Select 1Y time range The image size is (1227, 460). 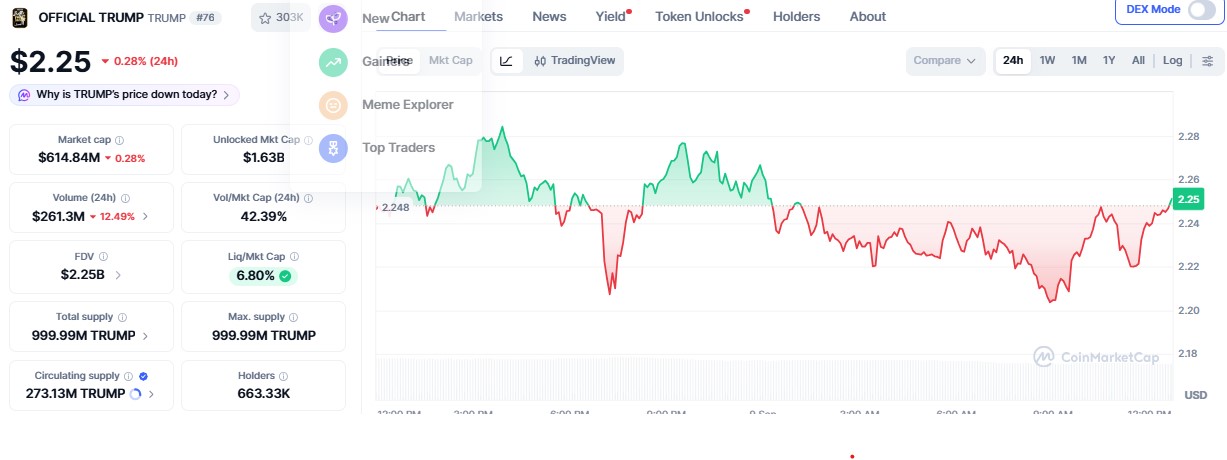tap(1109, 61)
